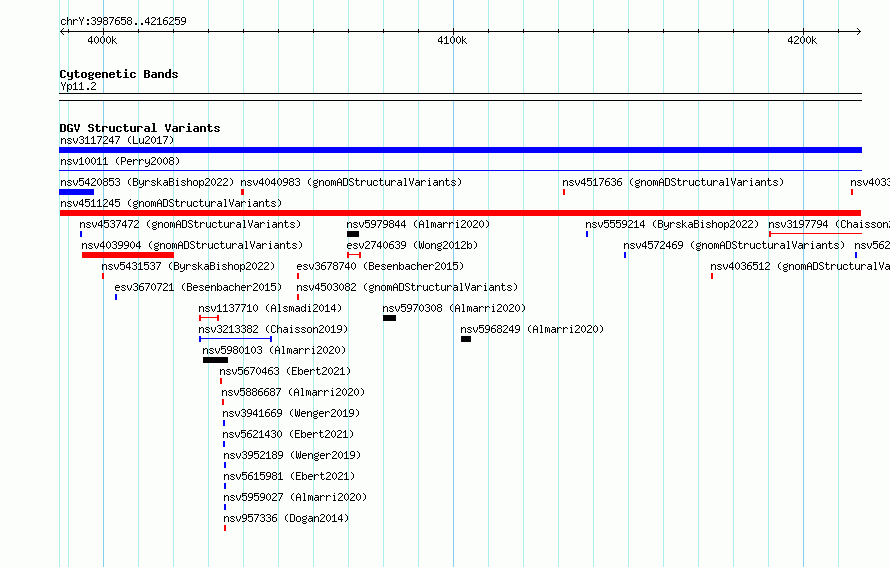This screenshot has width=890, height=567.
Task: Select the black bar under nsv5968249
Action: pos(466,339)
